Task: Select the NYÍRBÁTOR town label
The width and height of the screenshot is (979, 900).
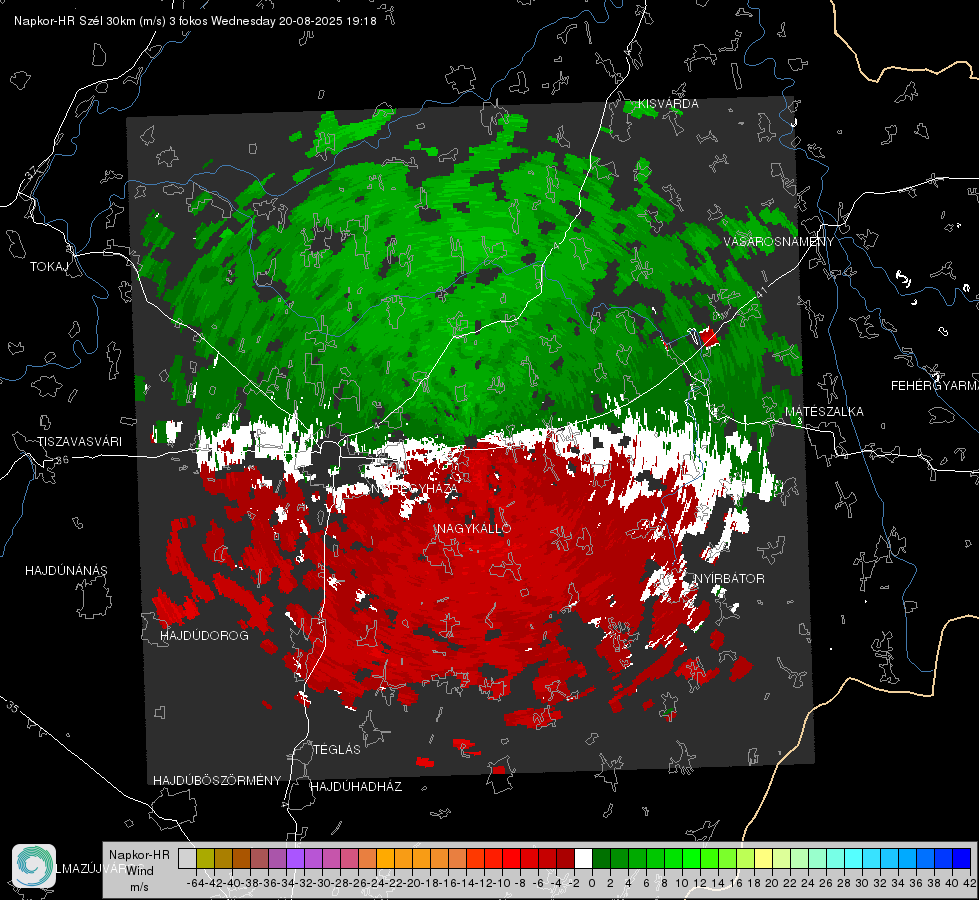Action: (729, 578)
